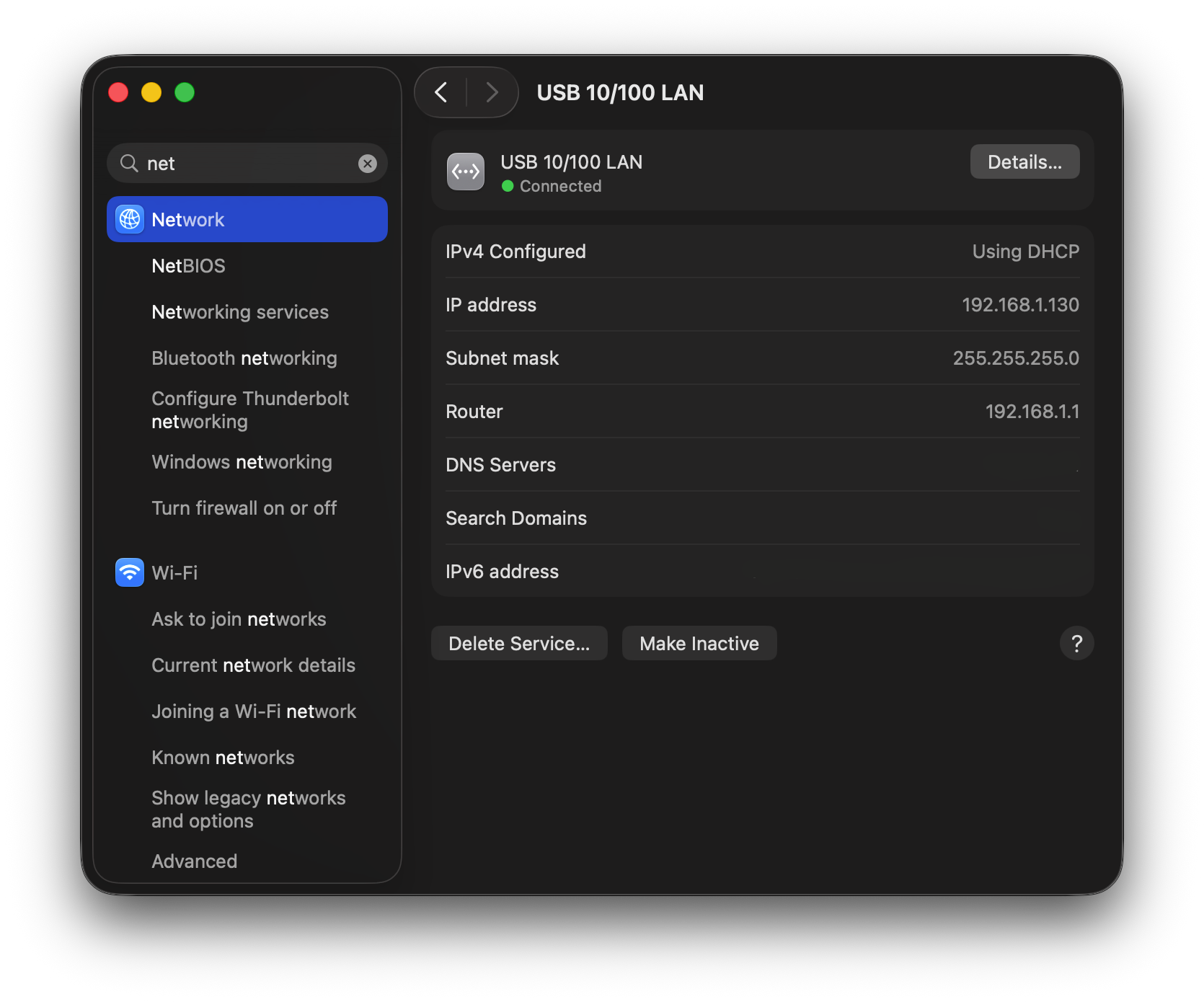The height and width of the screenshot is (1002, 1204).
Task: Click the magnifying glass search icon
Action: 129,164
